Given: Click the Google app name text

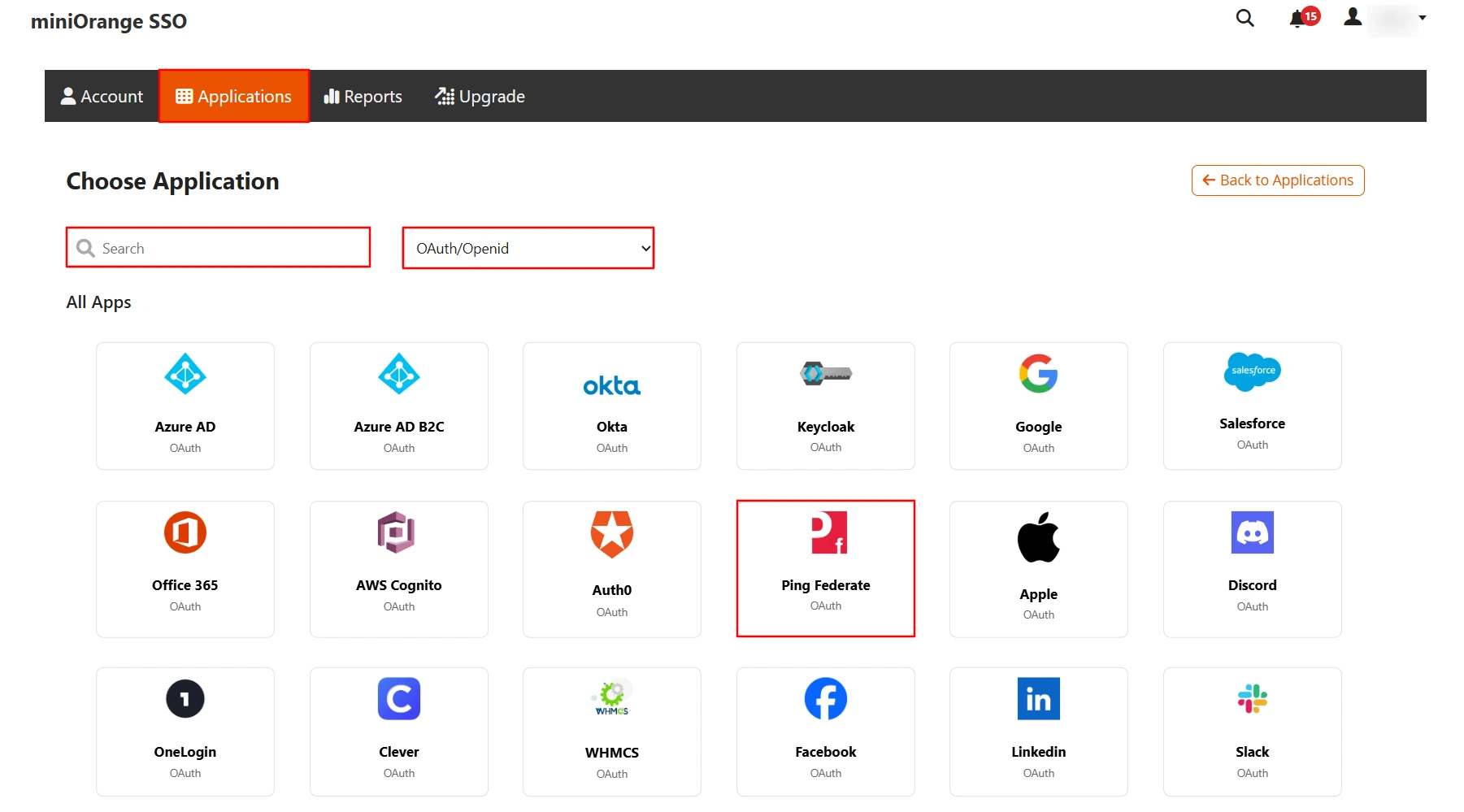Looking at the screenshot, I should point(1039,427).
